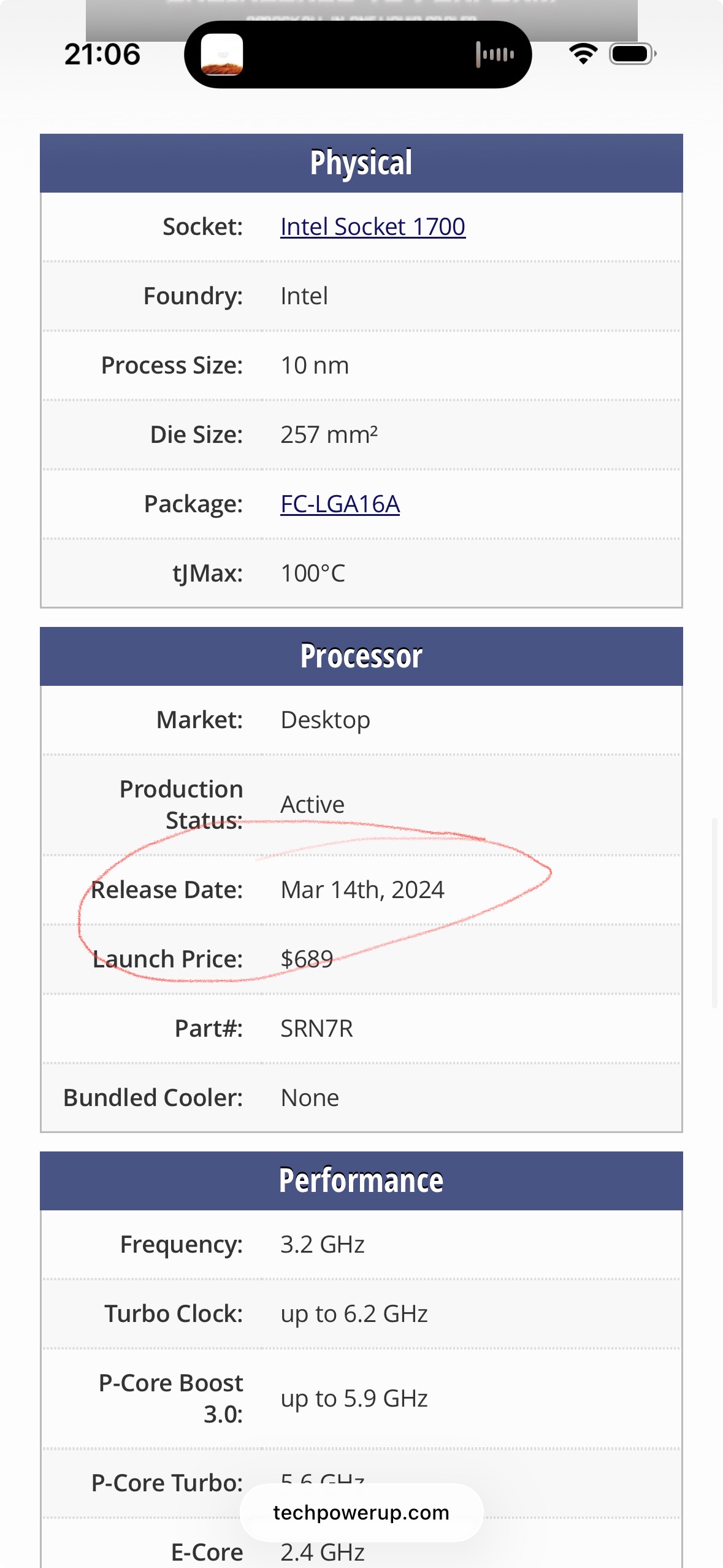Tap the techpowerup.com address pill
723x1568 pixels.
point(361,1513)
